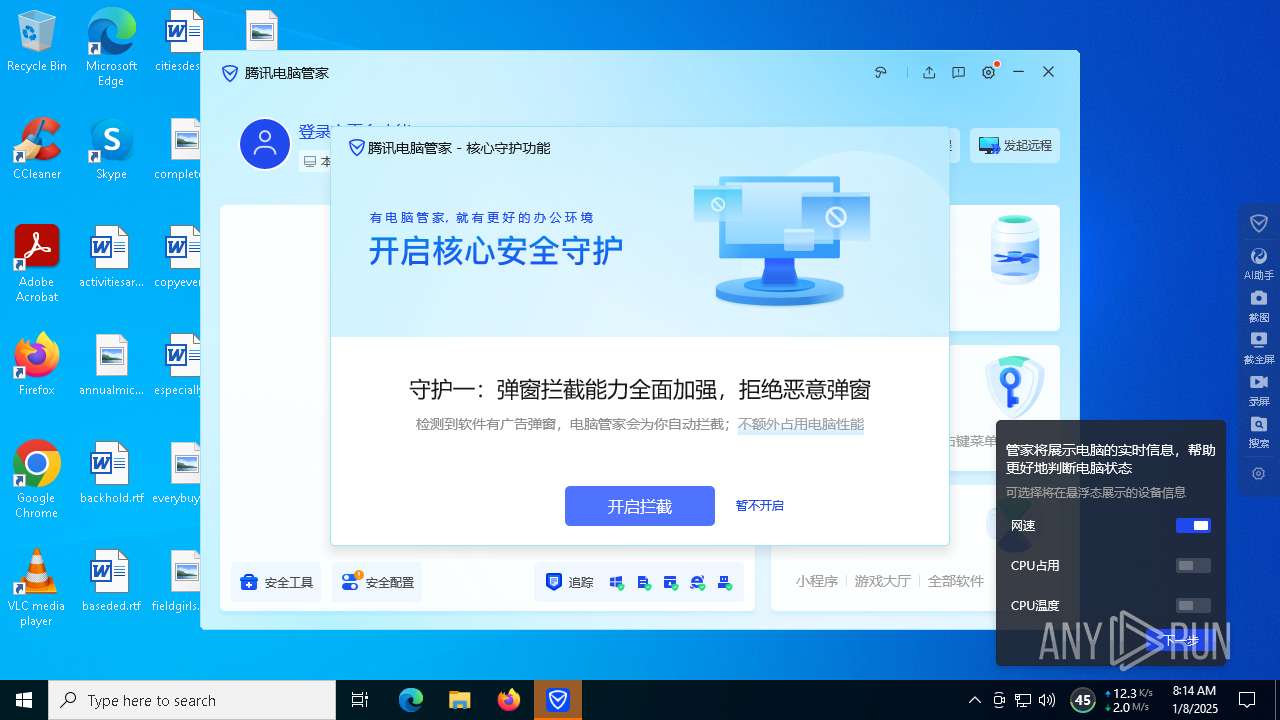Image resolution: width=1280 pixels, height=720 pixels.
Task: Open the feedback icon in title bar
Action: 958,72
